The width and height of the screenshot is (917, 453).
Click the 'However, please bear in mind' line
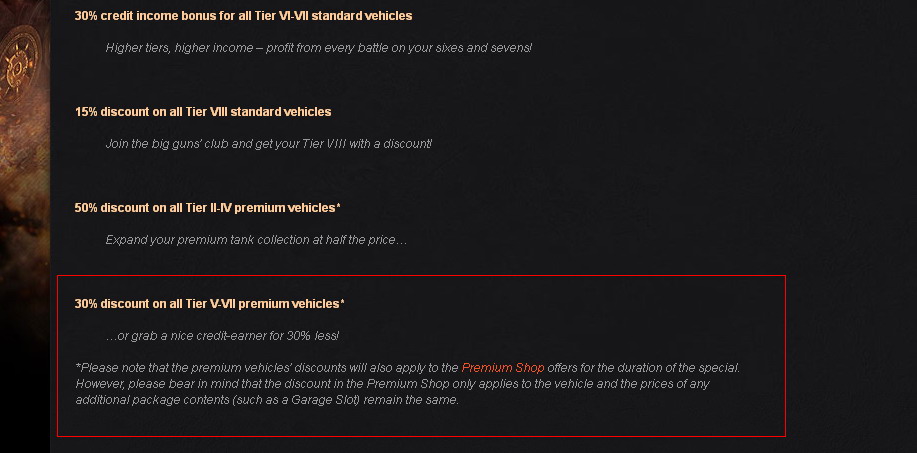pos(392,384)
